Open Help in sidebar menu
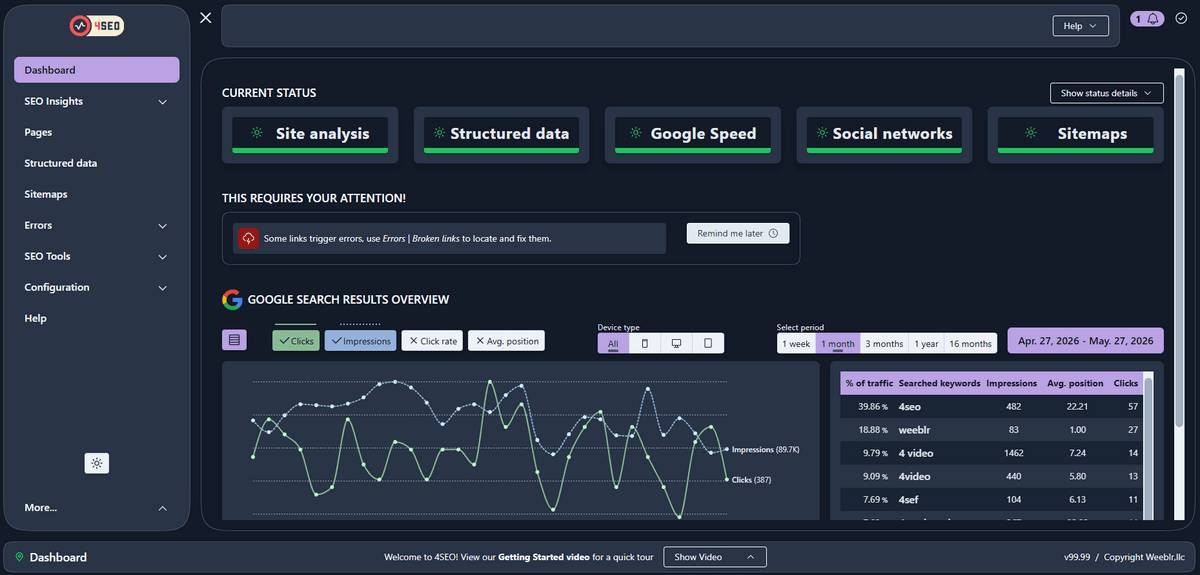Image resolution: width=1200 pixels, height=575 pixels. coord(97,318)
